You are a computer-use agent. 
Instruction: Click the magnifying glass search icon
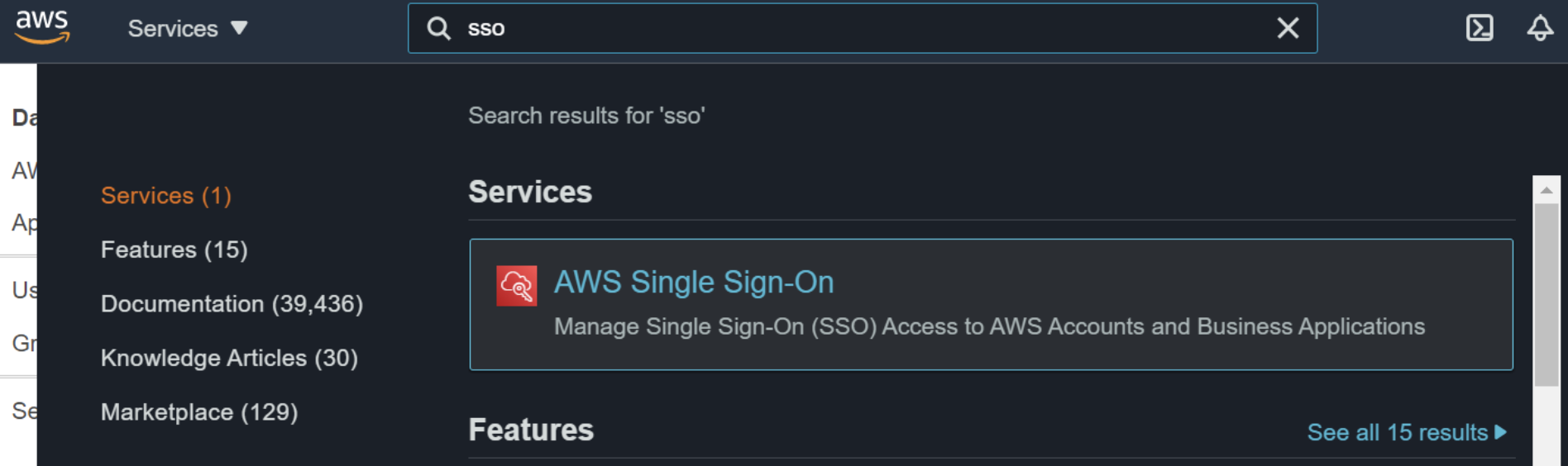(438, 29)
